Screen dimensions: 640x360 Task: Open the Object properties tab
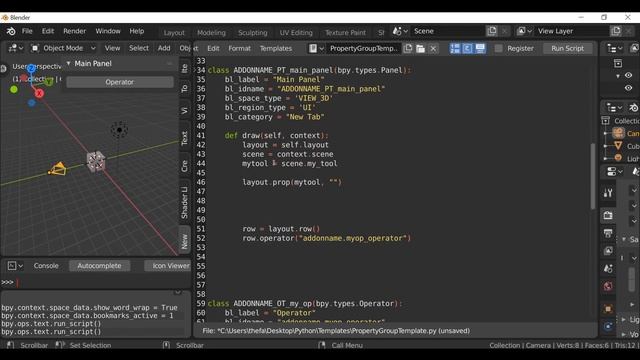coord(608,309)
